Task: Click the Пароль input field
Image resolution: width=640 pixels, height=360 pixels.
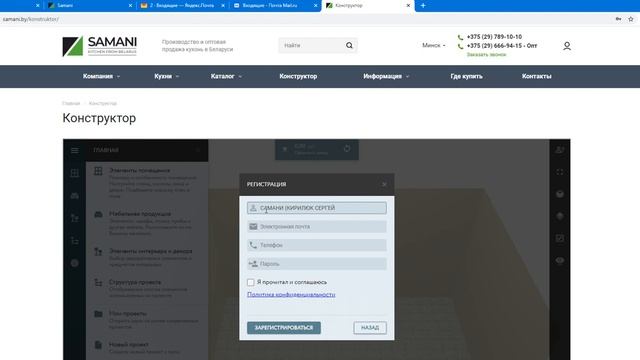Action: point(317,264)
